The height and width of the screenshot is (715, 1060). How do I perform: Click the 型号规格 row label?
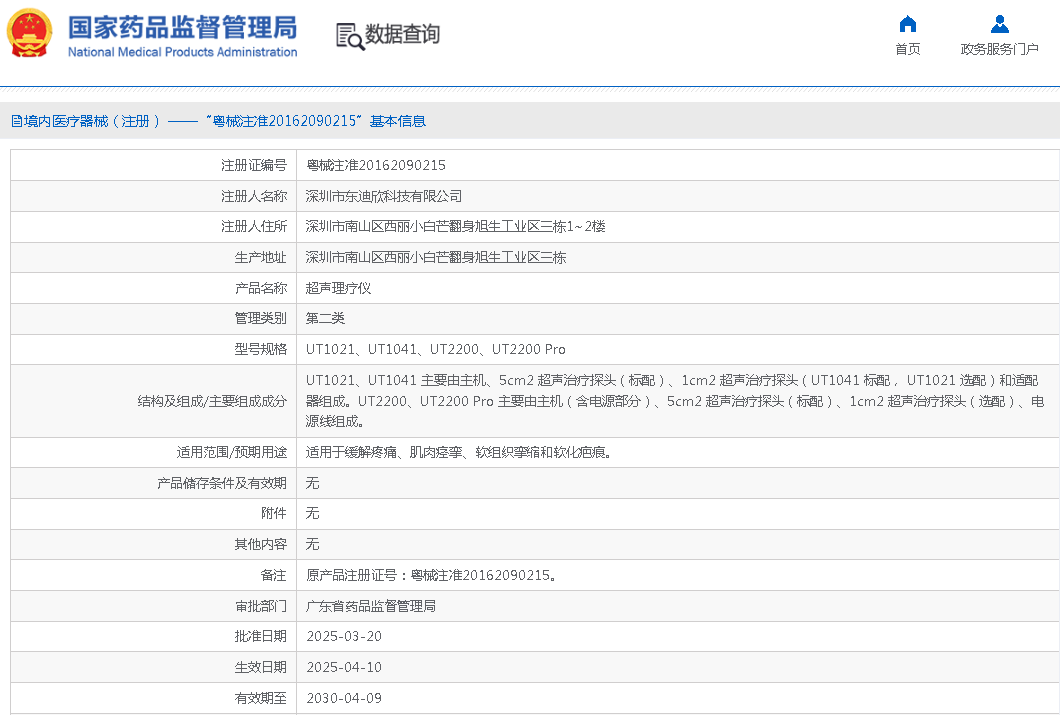(x=260, y=349)
